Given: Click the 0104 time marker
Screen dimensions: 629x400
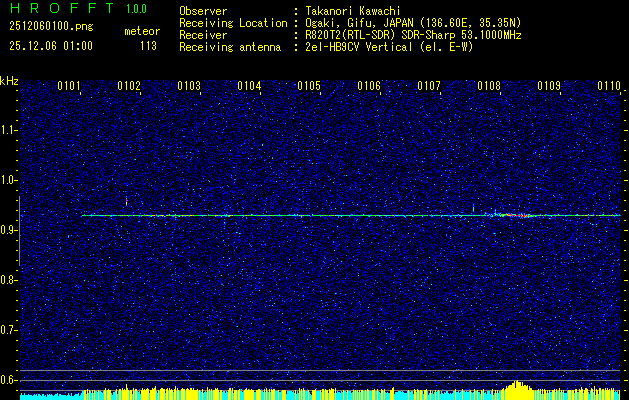Looking at the screenshot, I should point(249,85).
